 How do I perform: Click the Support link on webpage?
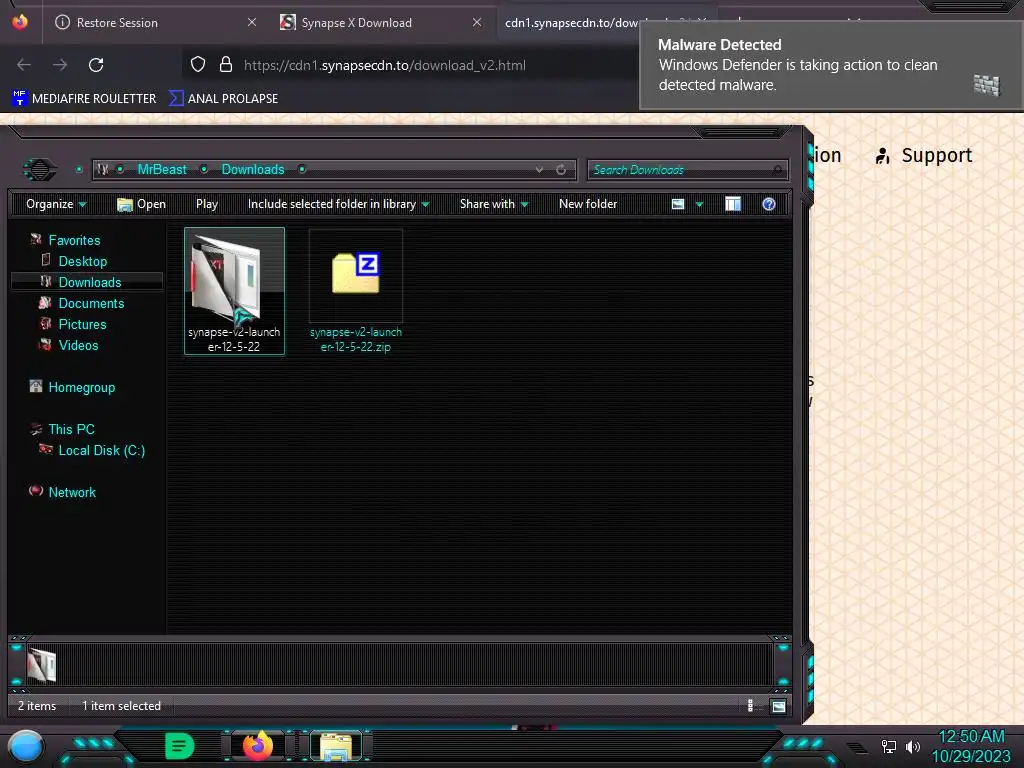[923, 155]
